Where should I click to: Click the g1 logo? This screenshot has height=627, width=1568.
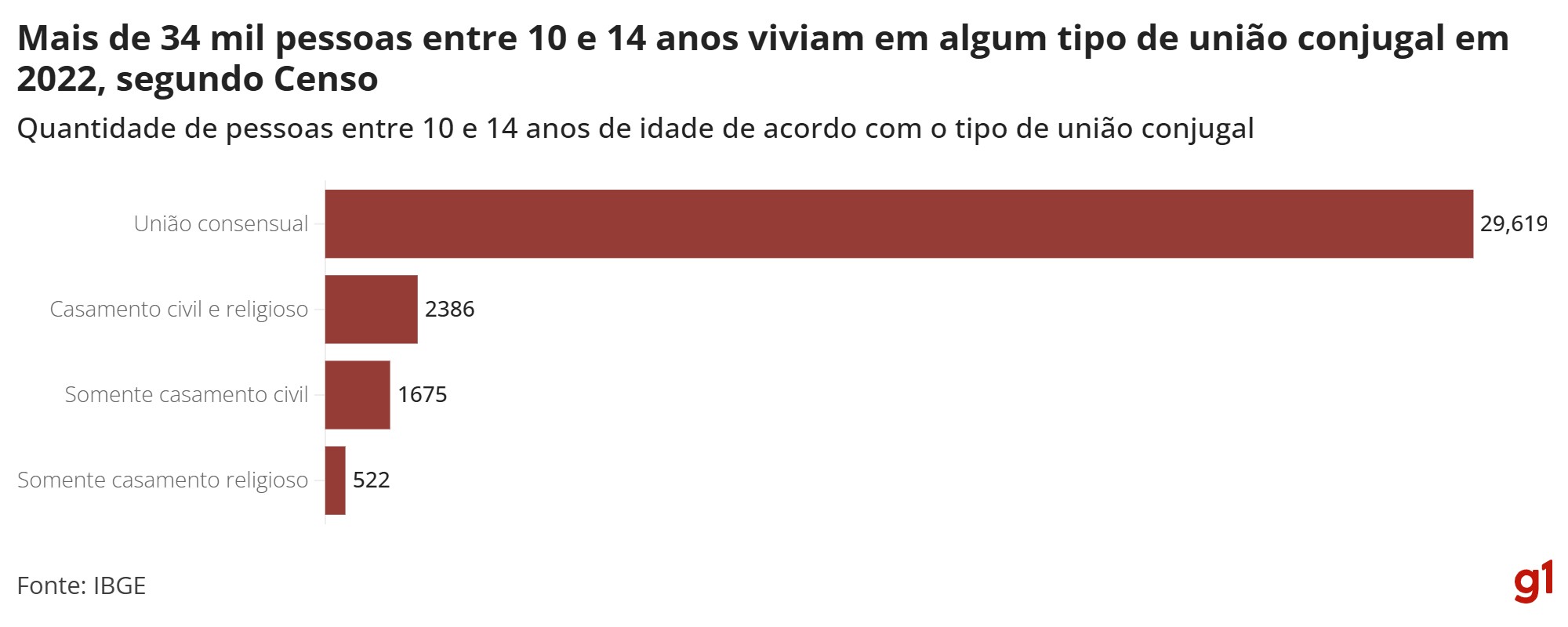pos(1533,582)
